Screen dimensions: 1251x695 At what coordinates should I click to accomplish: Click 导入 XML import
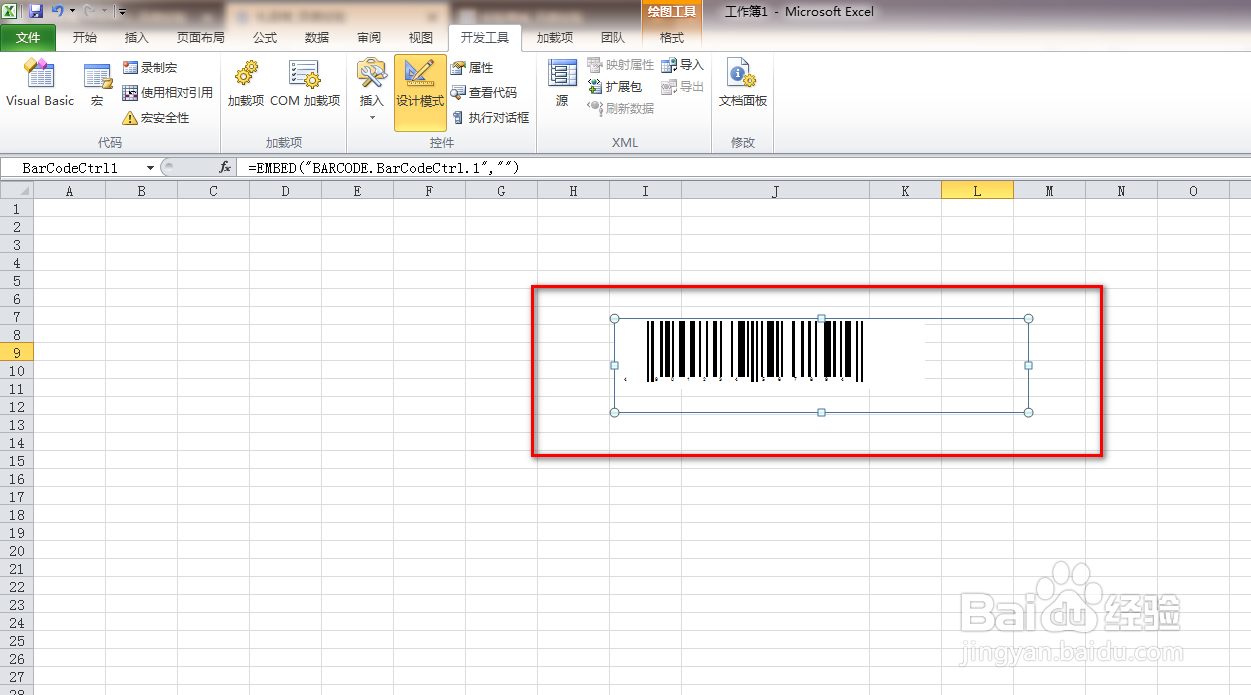[x=683, y=65]
